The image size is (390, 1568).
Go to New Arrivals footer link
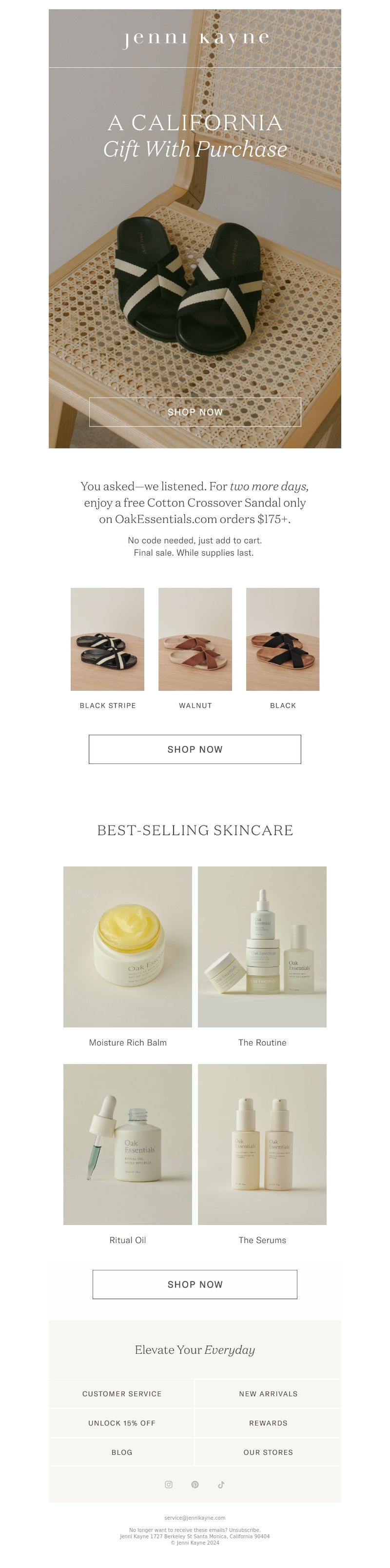coord(268,1394)
